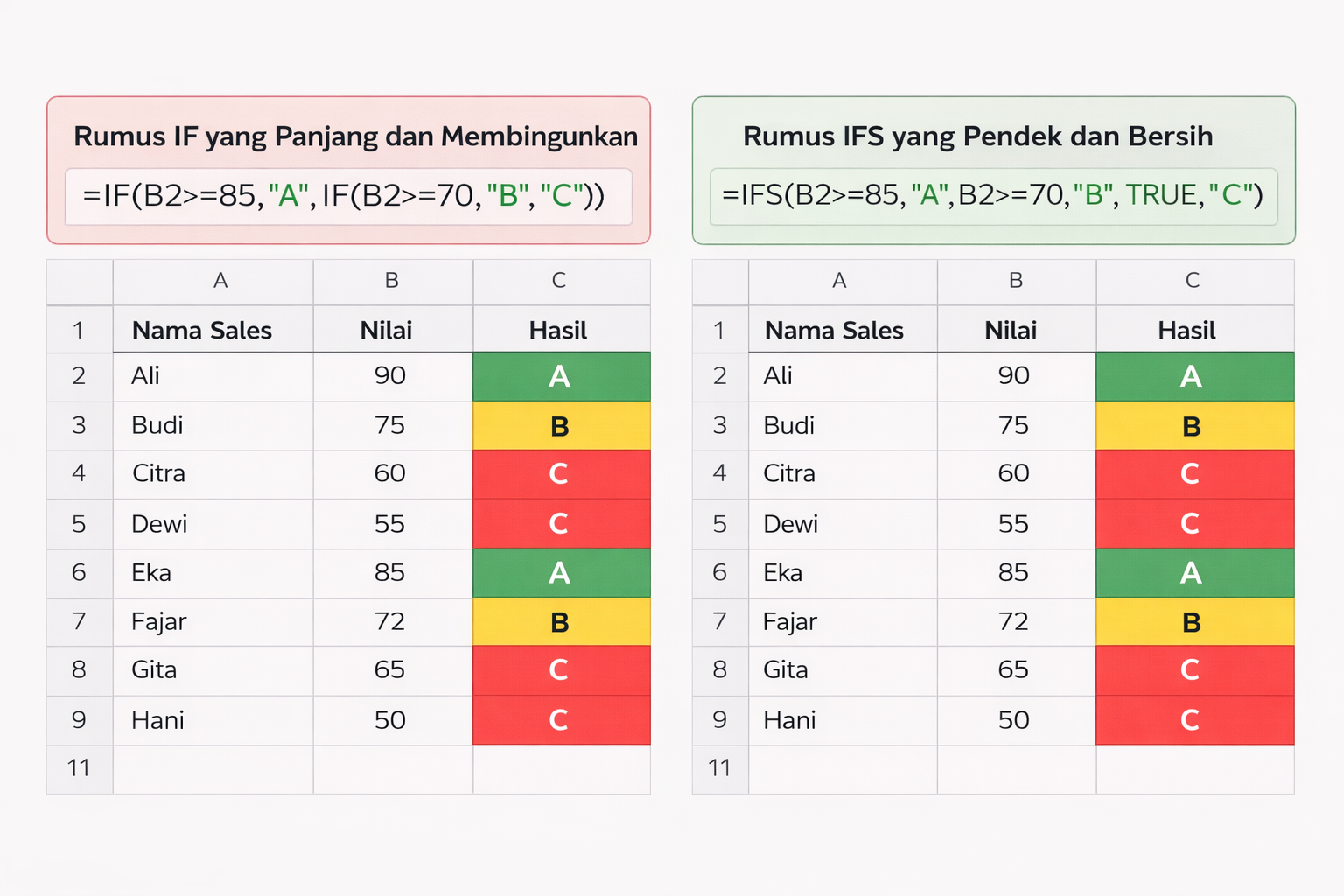This screenshot has width=1344, height=896.
Task: Click the IFS formula box
Action: pyautogui.click(x=993, y=196)
